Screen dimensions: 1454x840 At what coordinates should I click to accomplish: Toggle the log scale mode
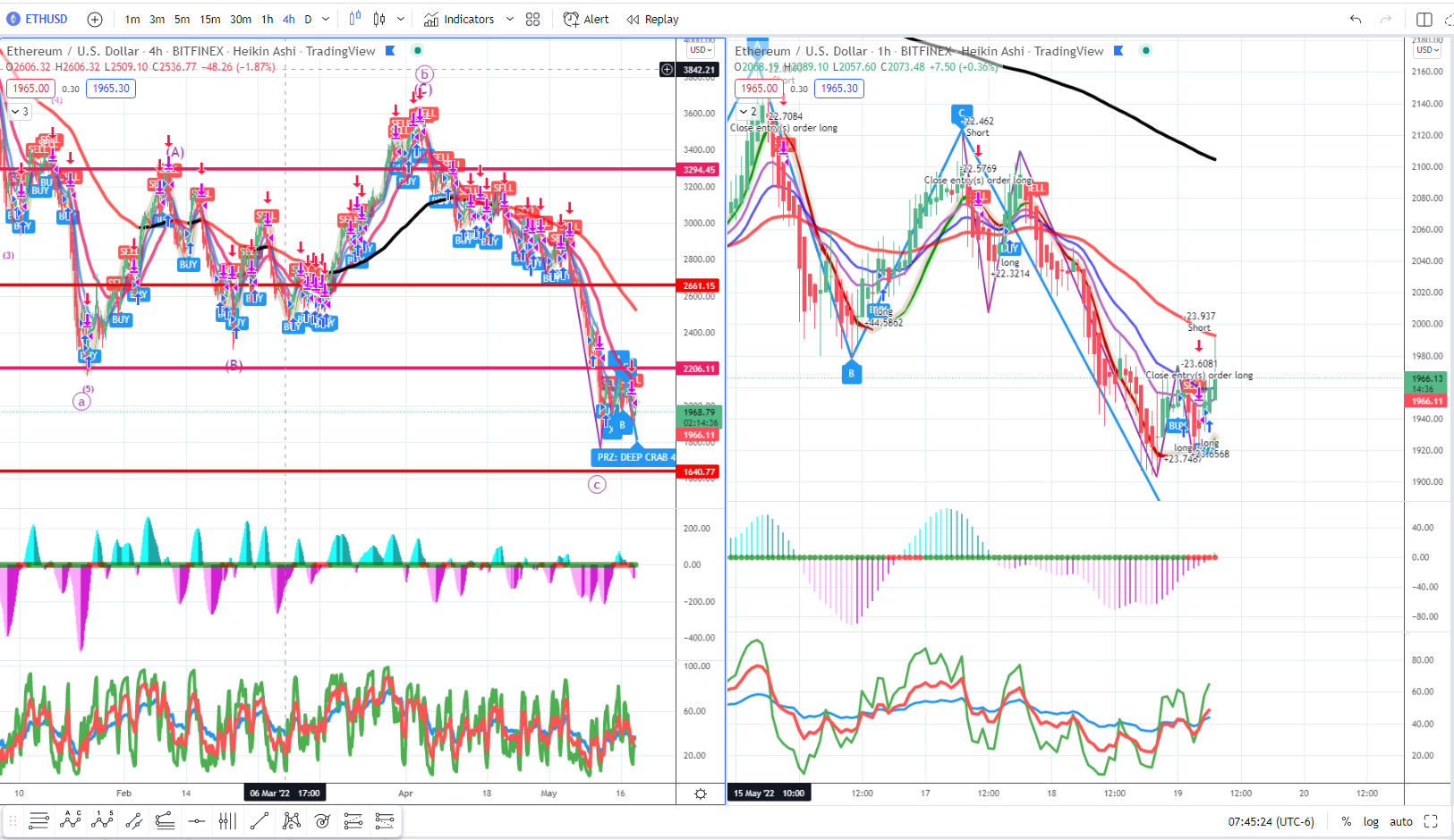click(x=1371, y=821)
